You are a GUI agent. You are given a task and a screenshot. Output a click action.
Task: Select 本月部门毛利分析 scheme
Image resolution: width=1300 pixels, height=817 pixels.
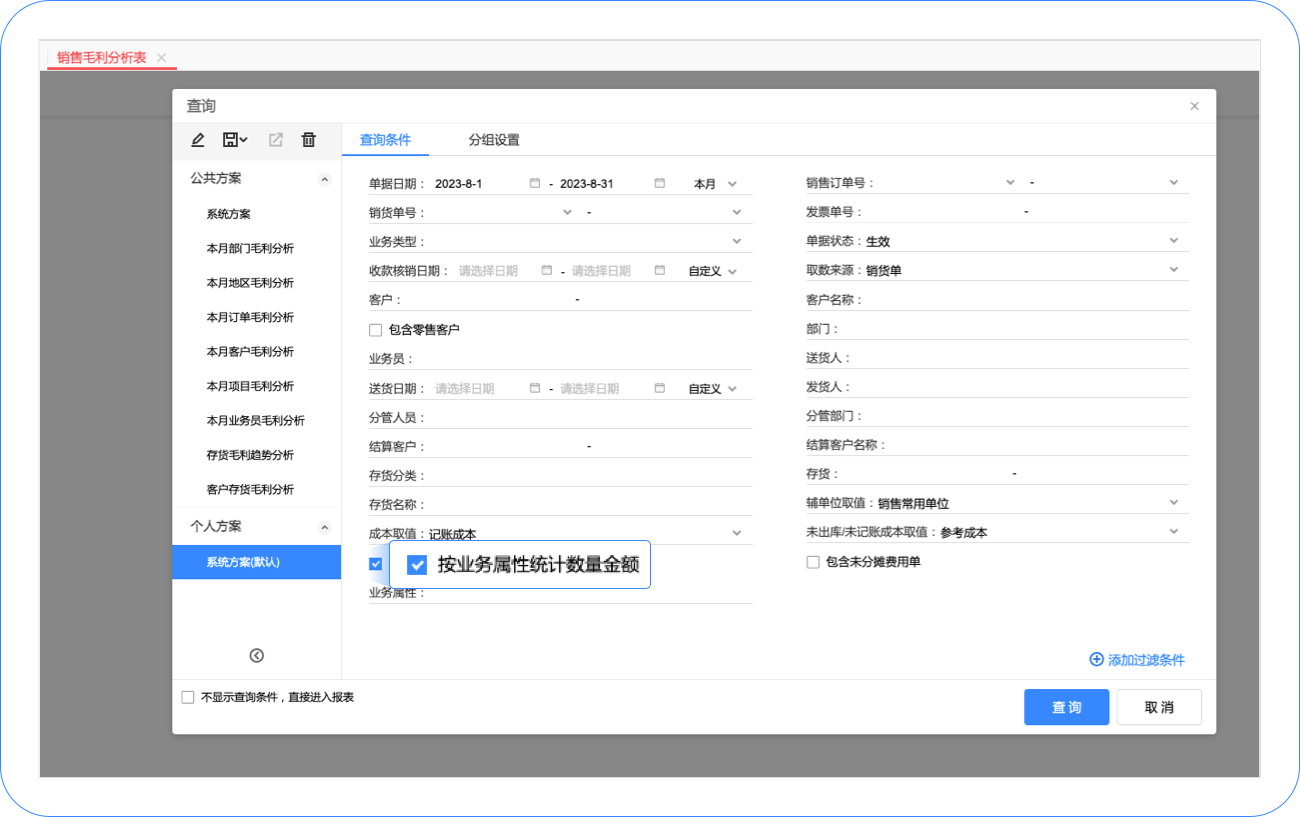tap(250, 249)
